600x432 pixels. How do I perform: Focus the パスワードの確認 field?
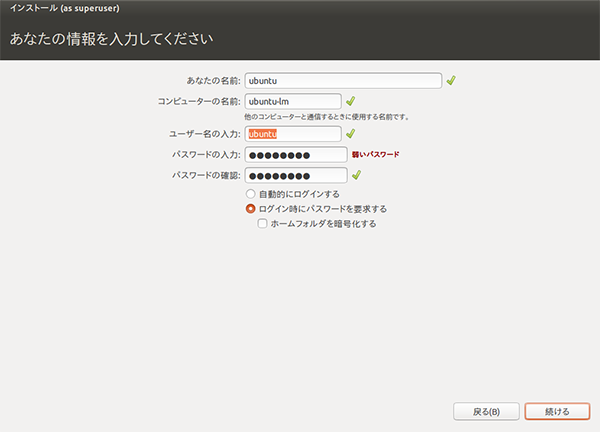[x=296, y=175]
